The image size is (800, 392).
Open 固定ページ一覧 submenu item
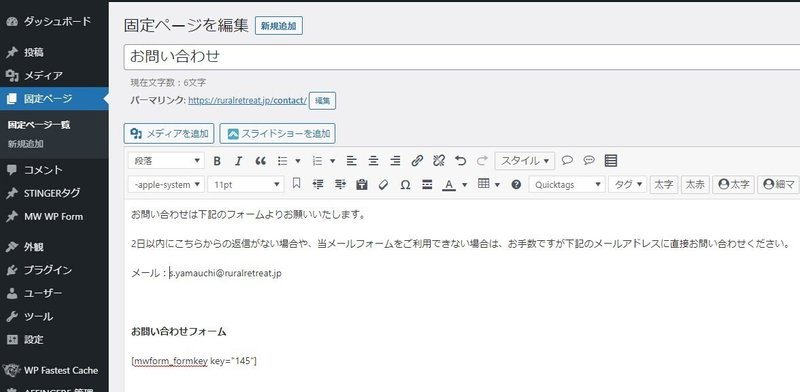(39, 125)
